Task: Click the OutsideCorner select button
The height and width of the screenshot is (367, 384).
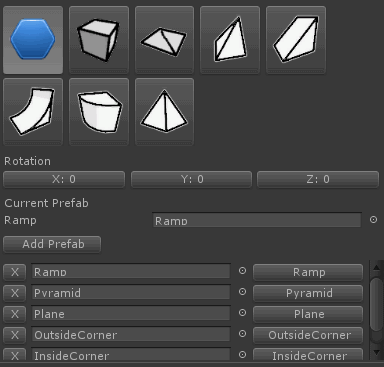Action: click(308, 335)
